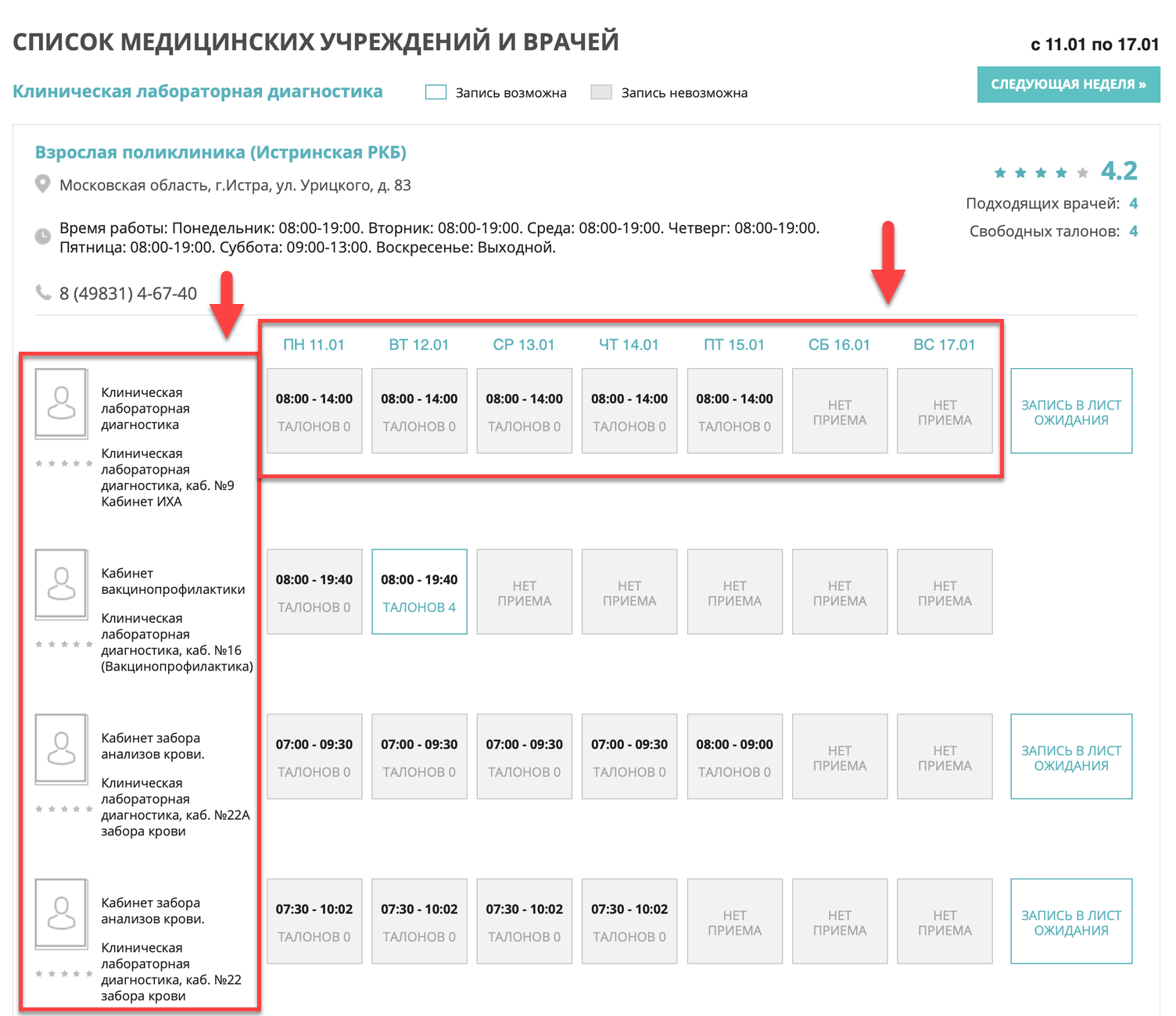Click the gray 'Запись невозможна' legend box

[x=601, y=92]
